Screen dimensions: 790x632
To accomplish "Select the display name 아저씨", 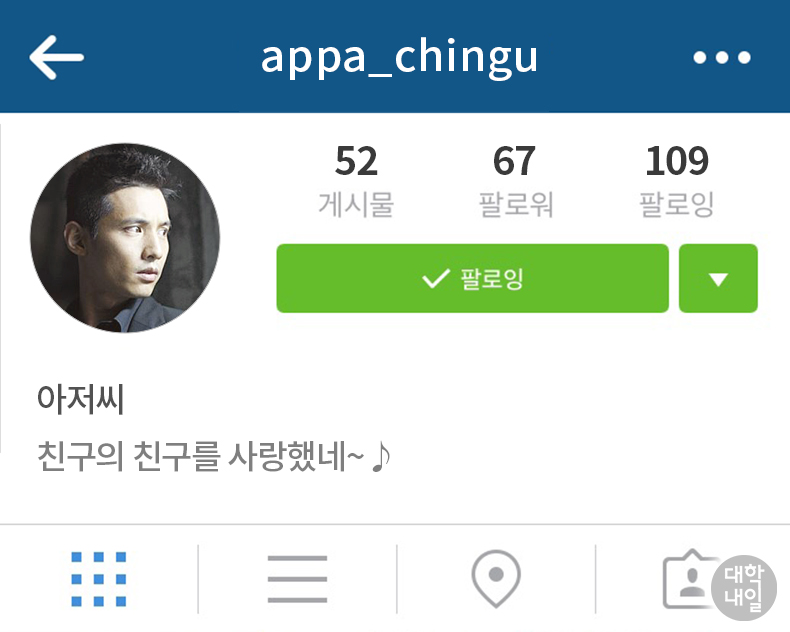I will click(81, 399).
